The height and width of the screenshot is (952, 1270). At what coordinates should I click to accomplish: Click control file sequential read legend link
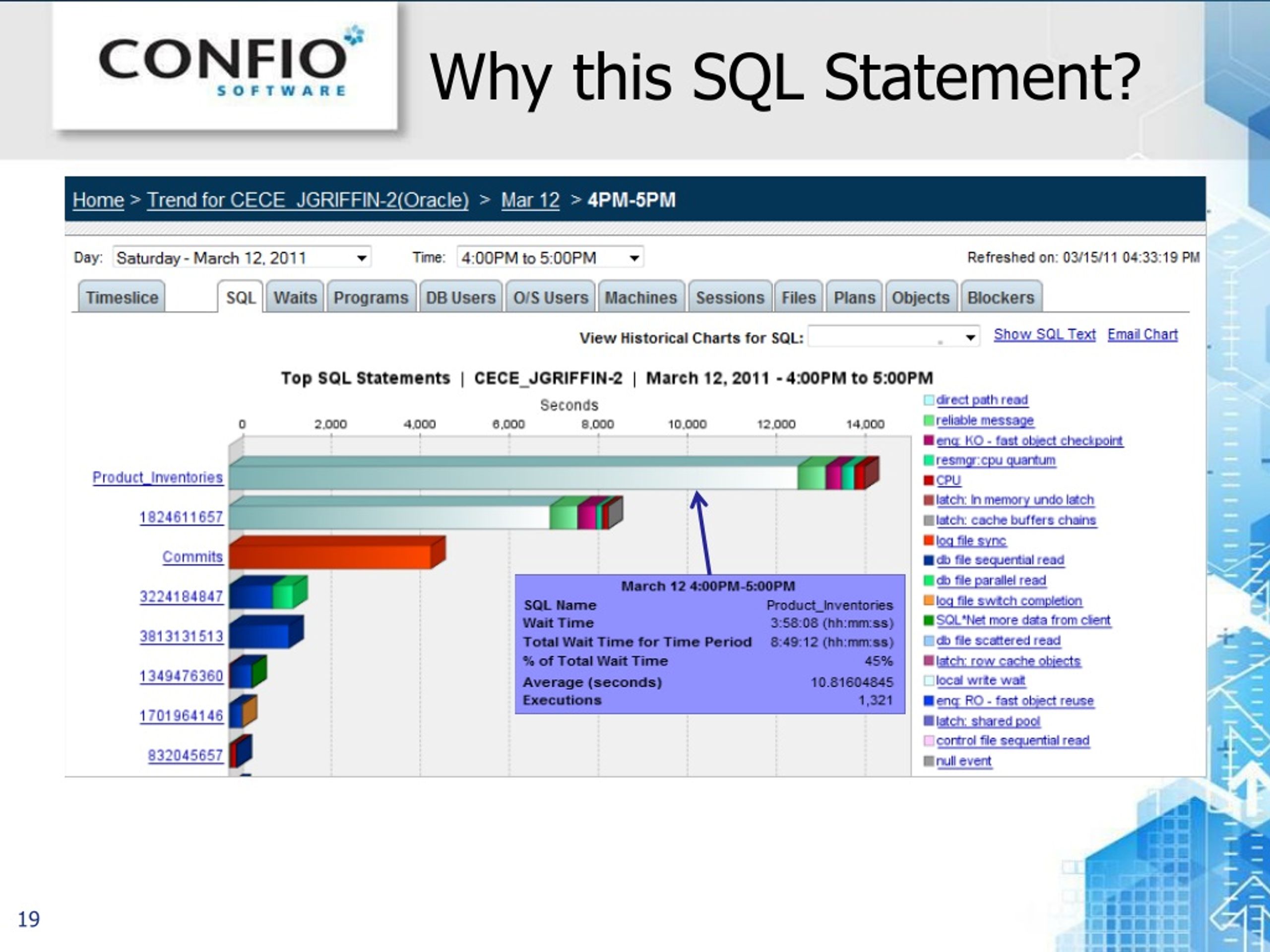[x=1013, y=741]
